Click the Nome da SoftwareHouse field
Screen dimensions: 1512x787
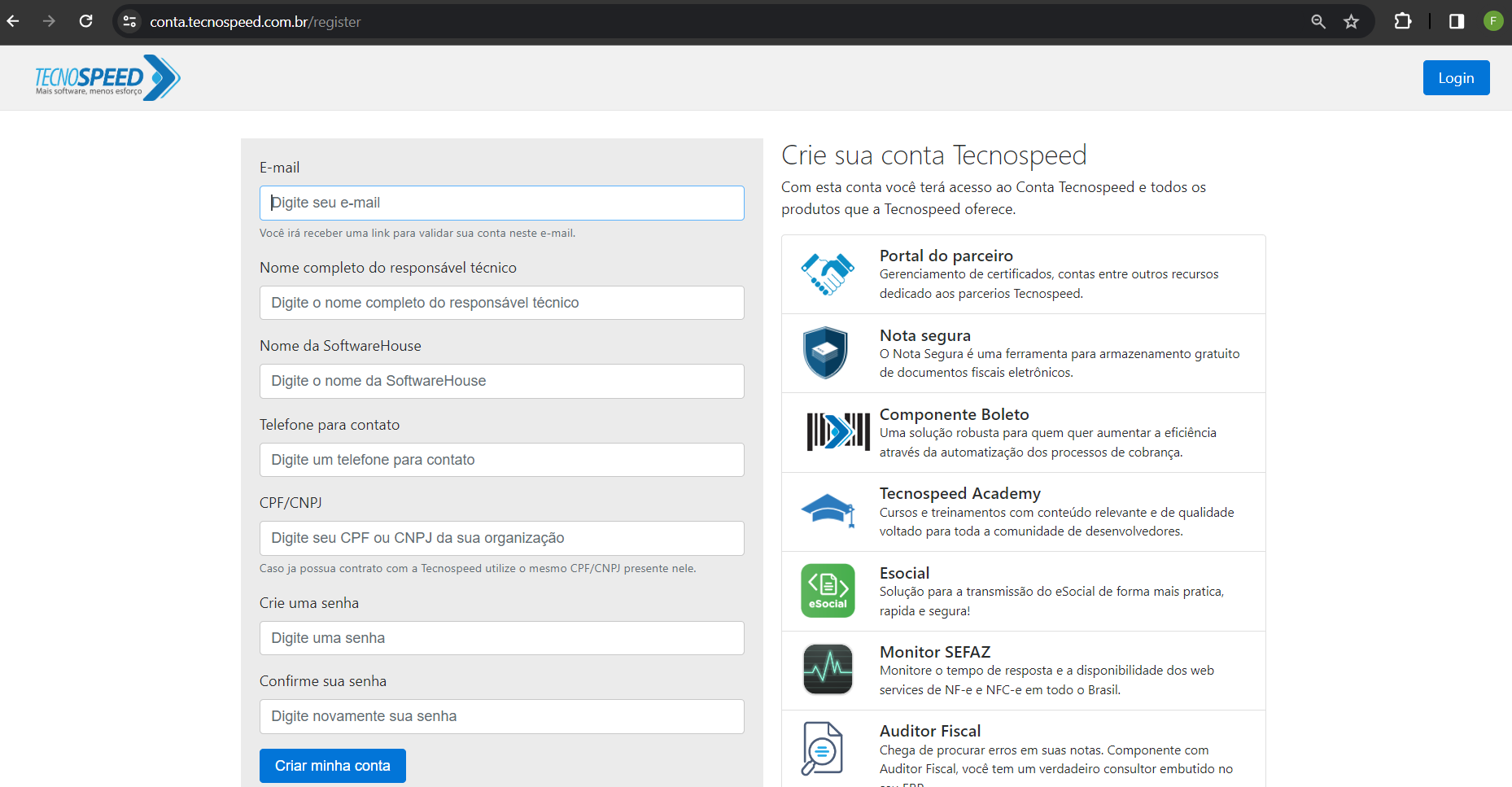[x=501, y=381]
